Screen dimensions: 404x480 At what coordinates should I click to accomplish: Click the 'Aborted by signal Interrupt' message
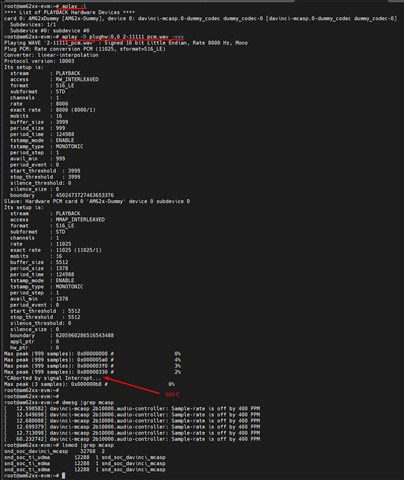click(x=52, y=378)
